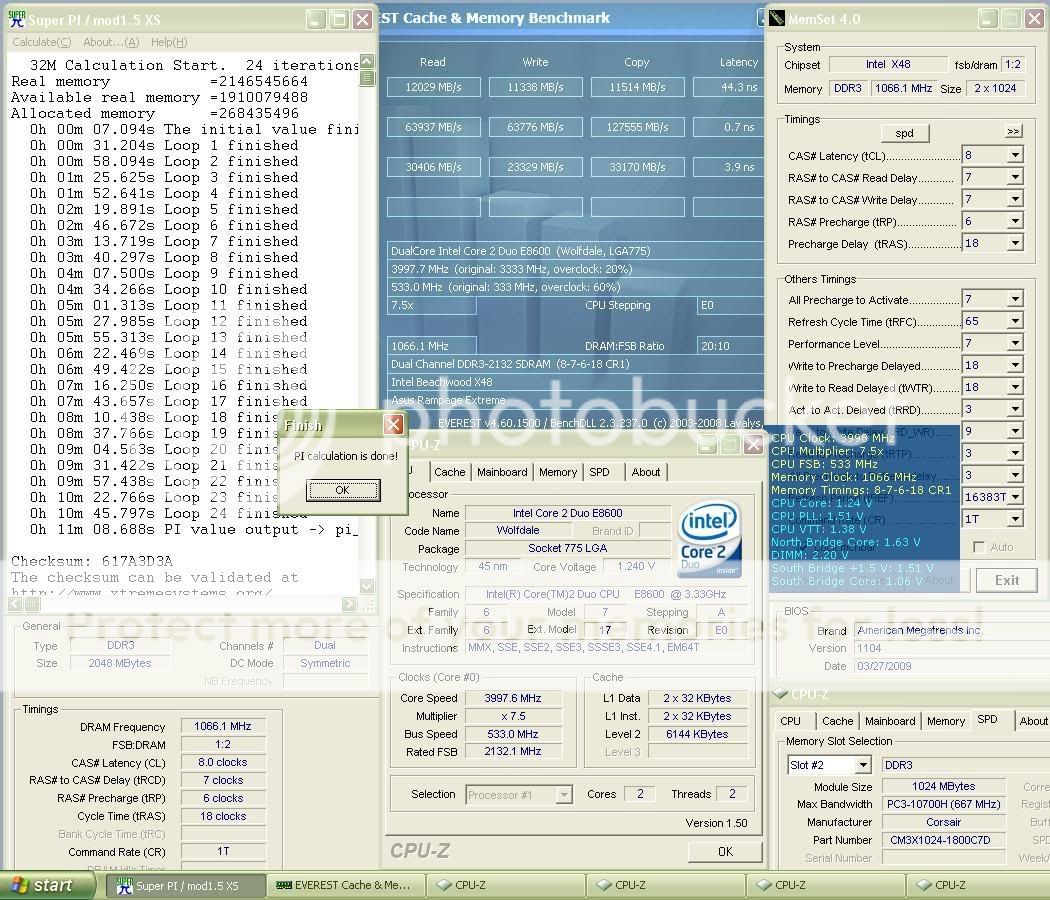1050x900 pixels.
Task: Click the Super PI vertical scrollbar up arrow
Action: (x=367, y=62)
